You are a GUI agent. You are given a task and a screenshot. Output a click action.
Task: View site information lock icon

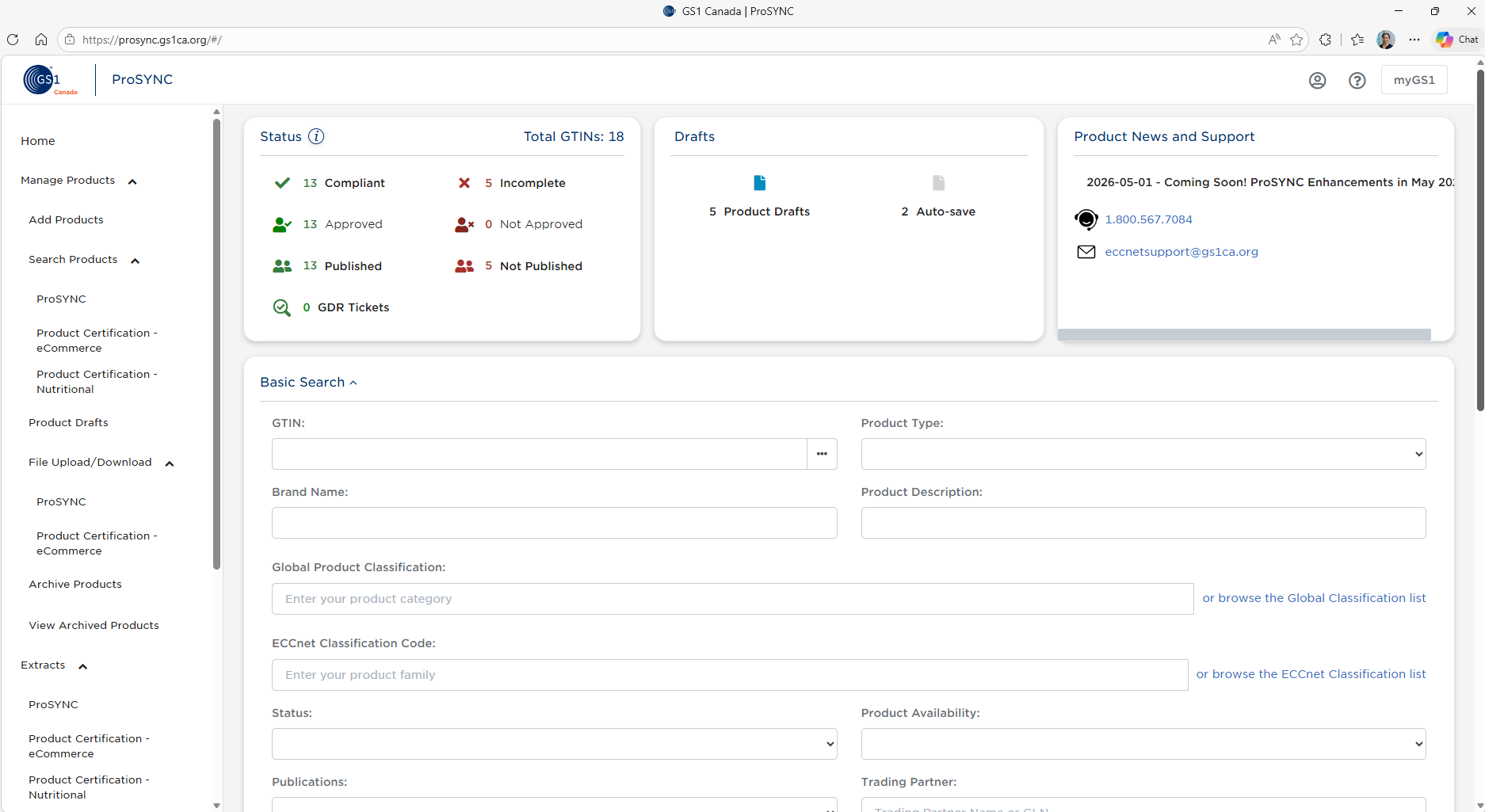click(70, 40)
